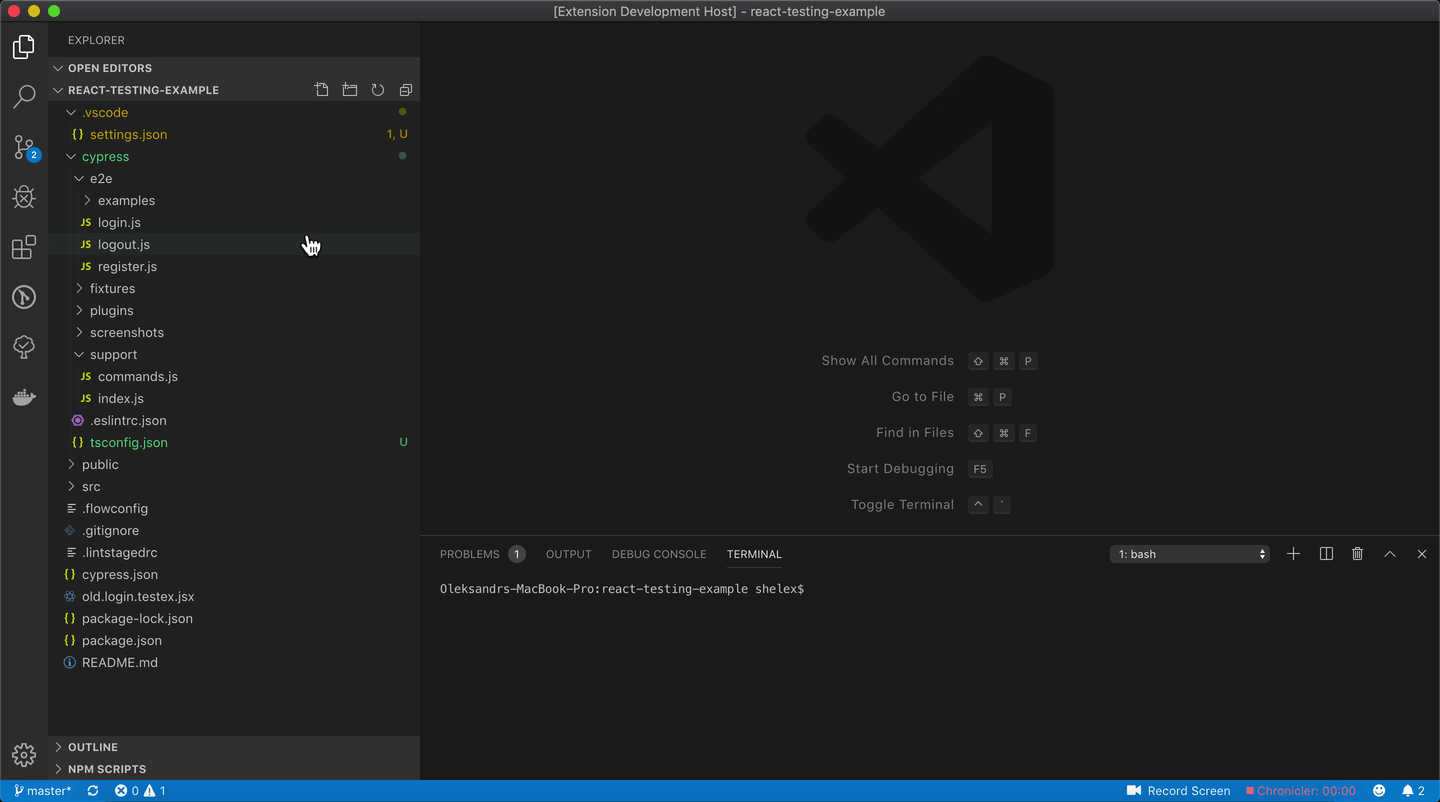This screenshot has width=1440, height=802.
Task: Select the Terminal tab
Action: tap(754, 554)
